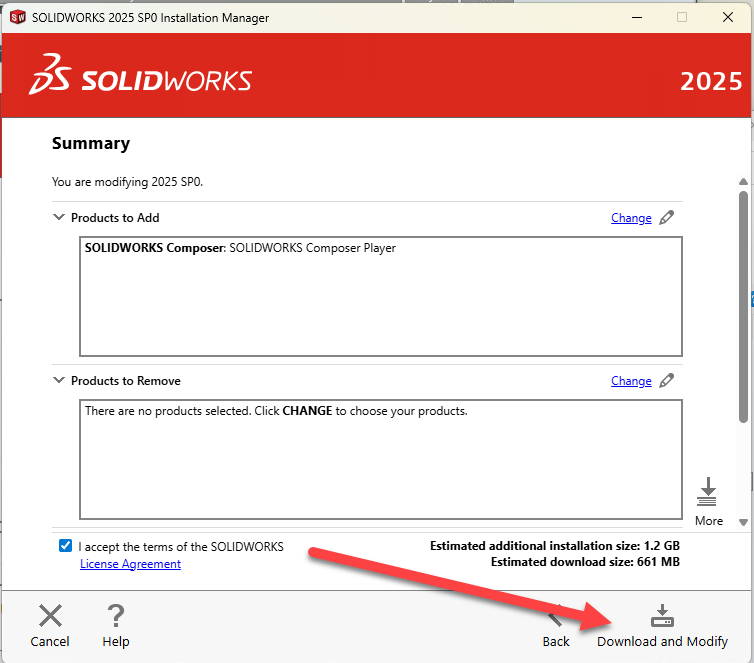
Task: Click the Estimated download size 661 MB text
Action: coord(585,562)
